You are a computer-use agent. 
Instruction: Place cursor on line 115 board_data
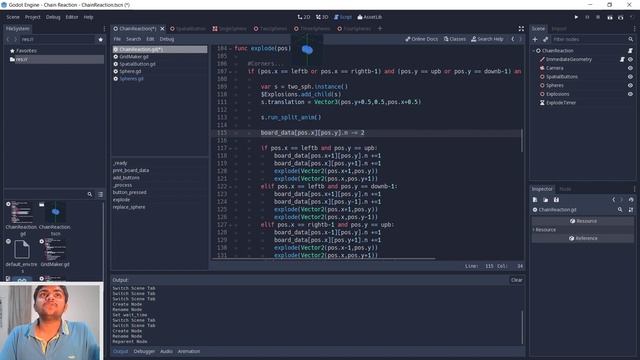pos(312,133)
